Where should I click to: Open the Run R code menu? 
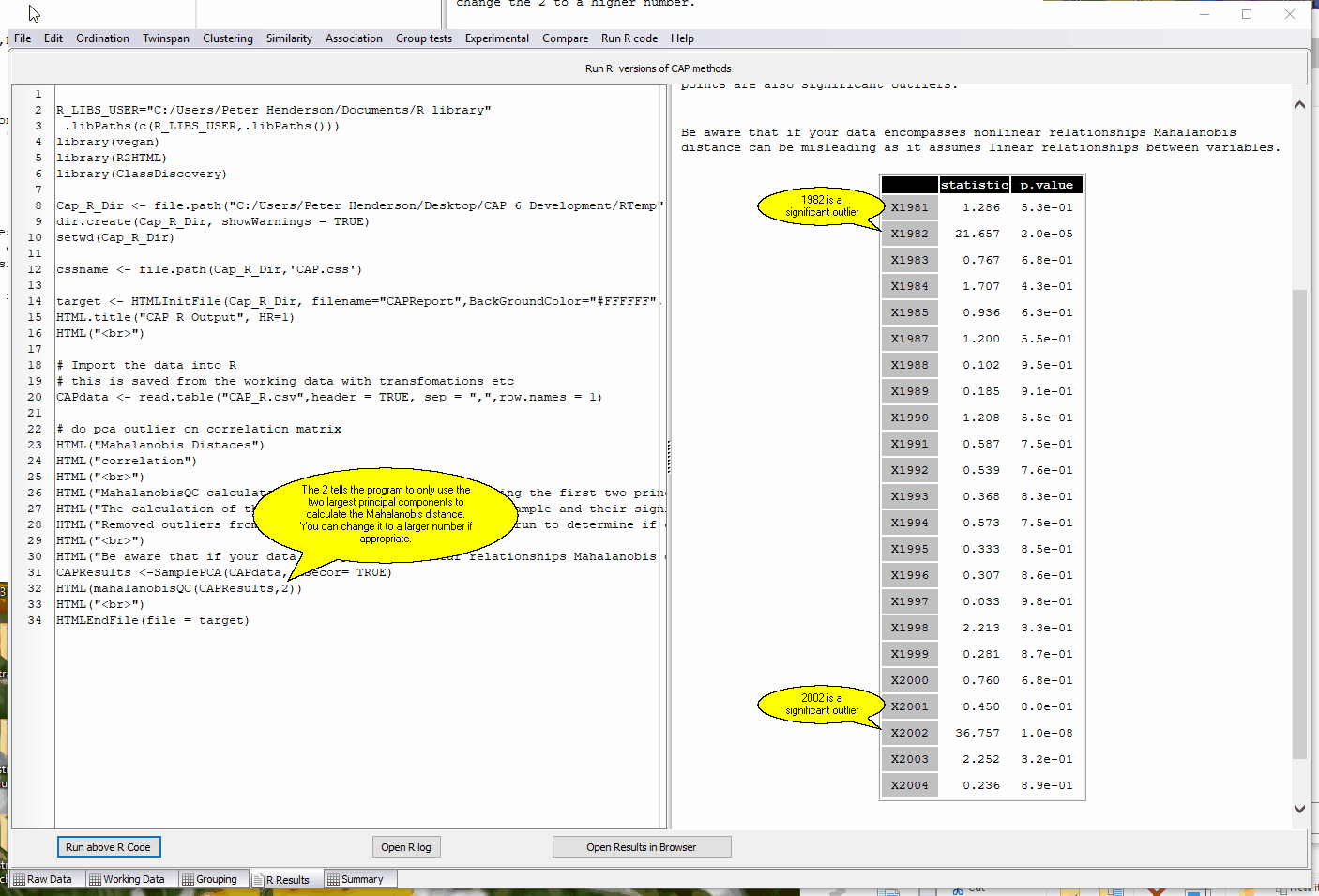pyautogui.click(x=629, y=38)
